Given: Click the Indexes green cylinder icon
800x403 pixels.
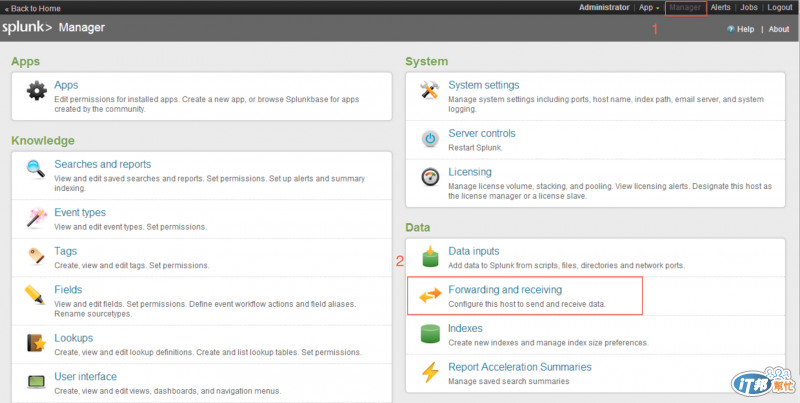Looking at the screenshot, I should 430,334.
